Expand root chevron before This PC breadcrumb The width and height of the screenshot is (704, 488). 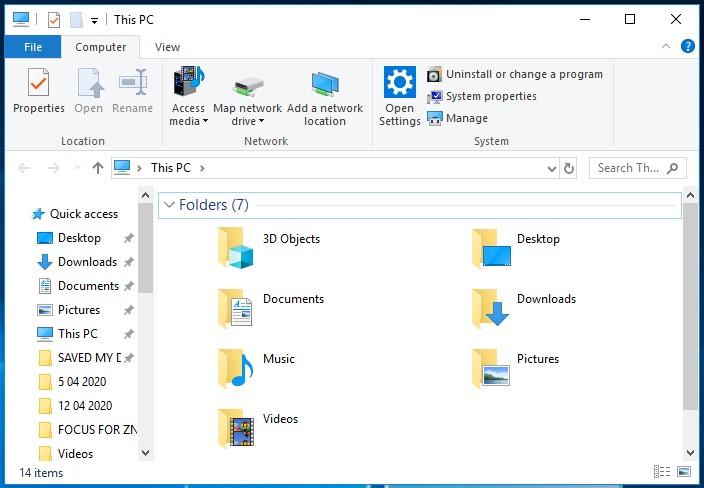click(139, 168)
